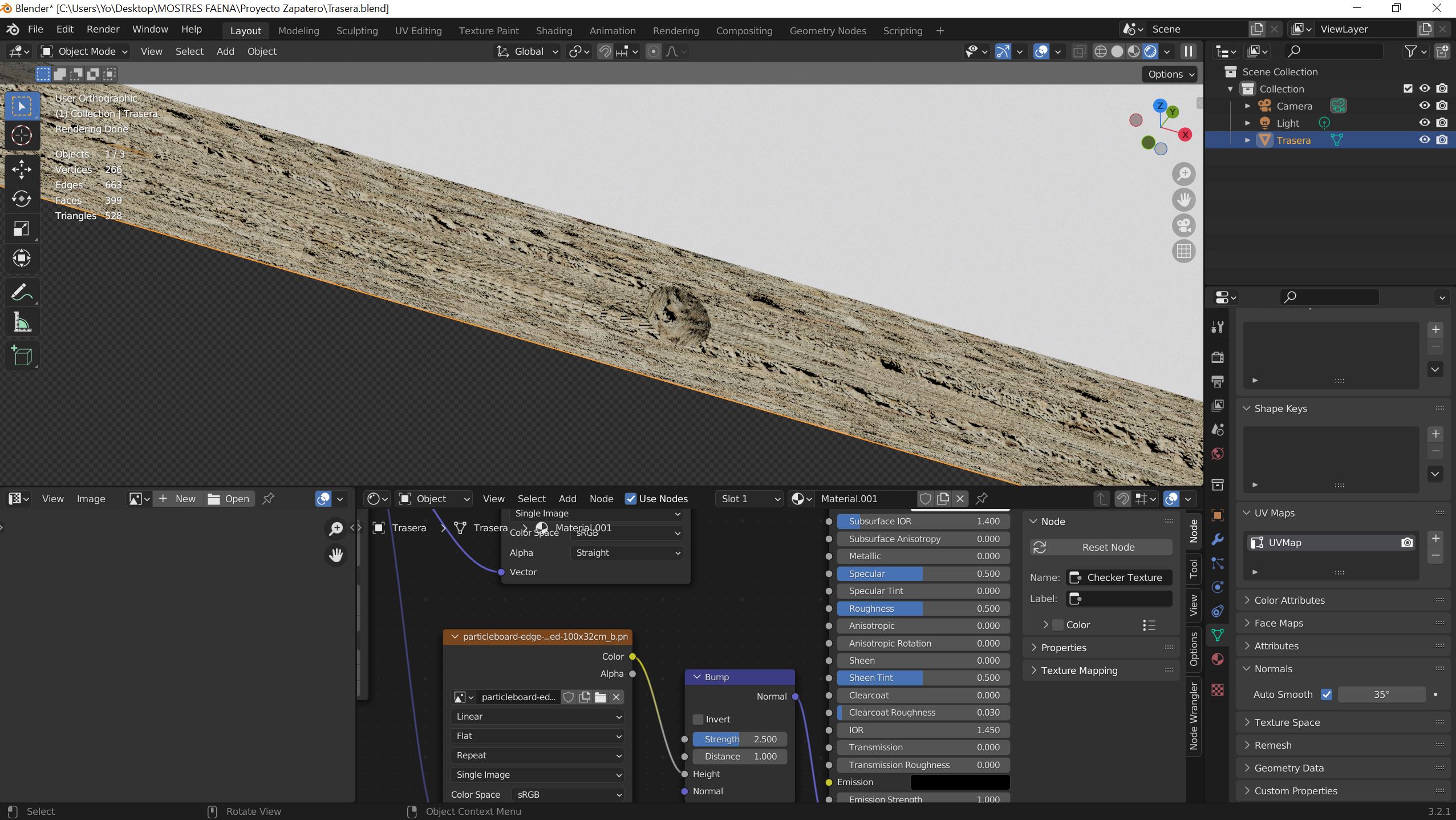Toggle Use Nodes checkbox
Viewport: 1456px width, 820px height.
point(630,499)
